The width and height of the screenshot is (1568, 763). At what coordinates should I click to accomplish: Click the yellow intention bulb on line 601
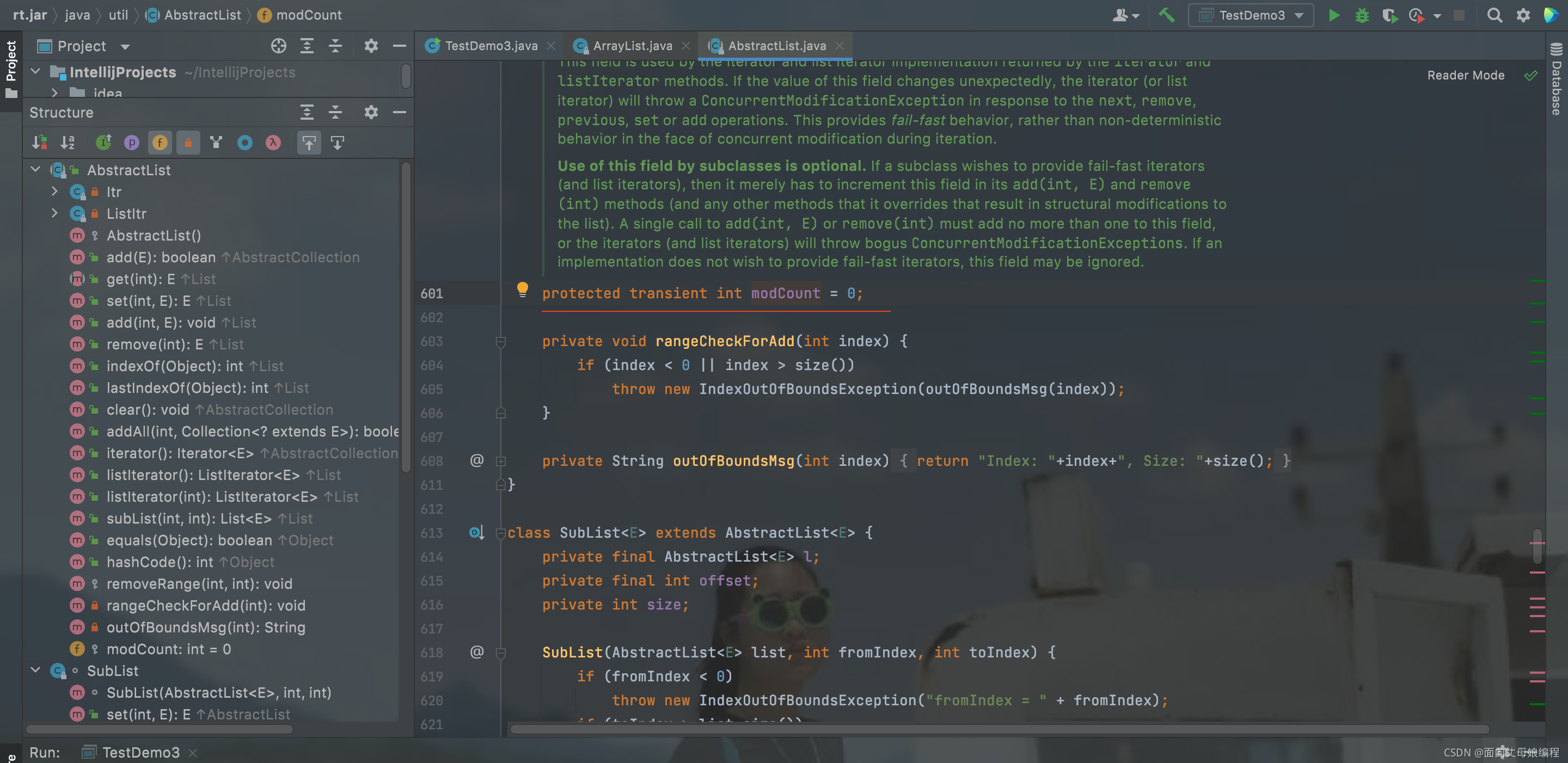(x=522, y=288)
